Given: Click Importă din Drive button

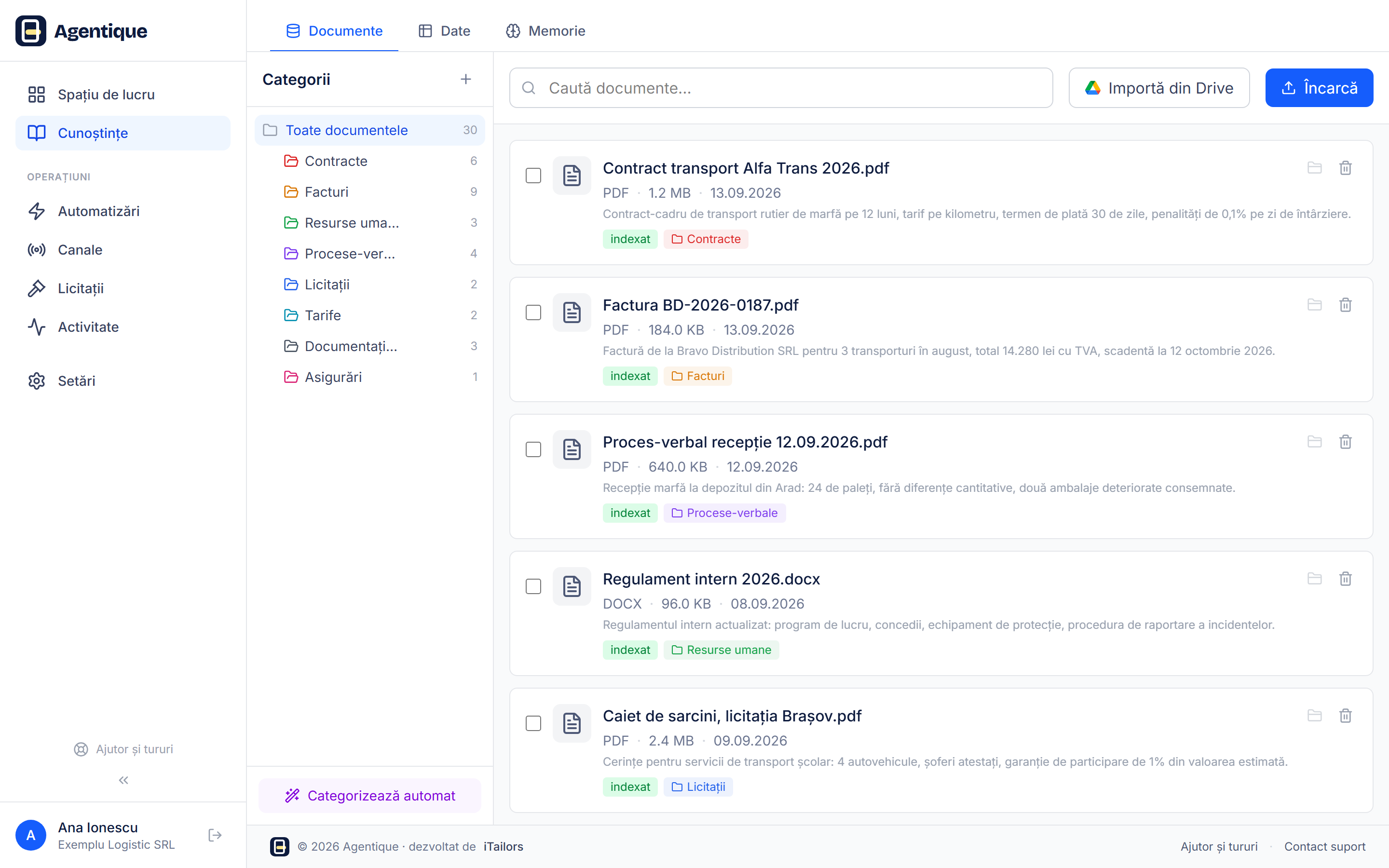Looking at the screenshot, I should (1159, 88).
